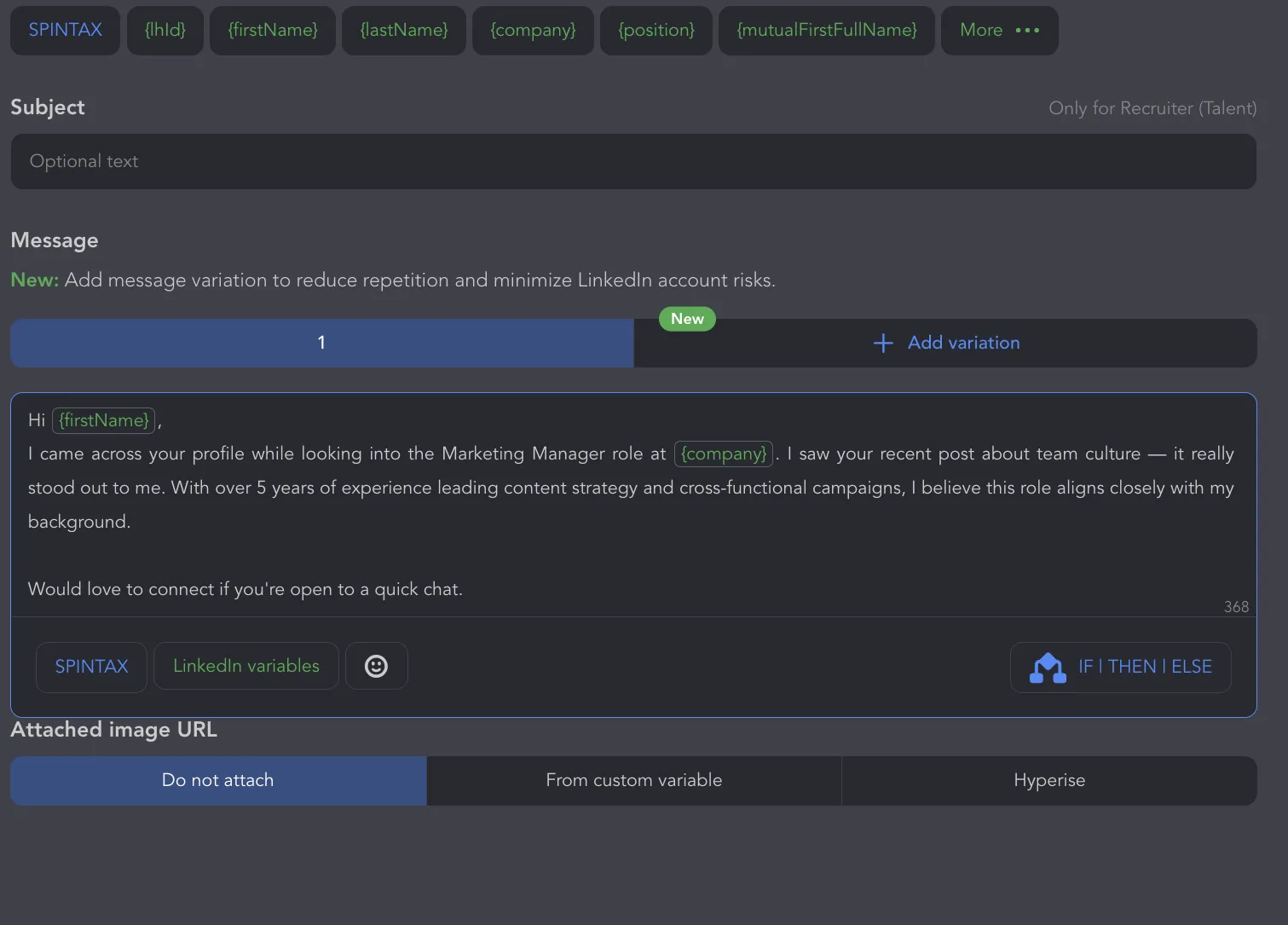The width and height of the screenshot is (1288, 925).
Task: Insert the {lhId} variable chip
Action: [x=165, y=31]
